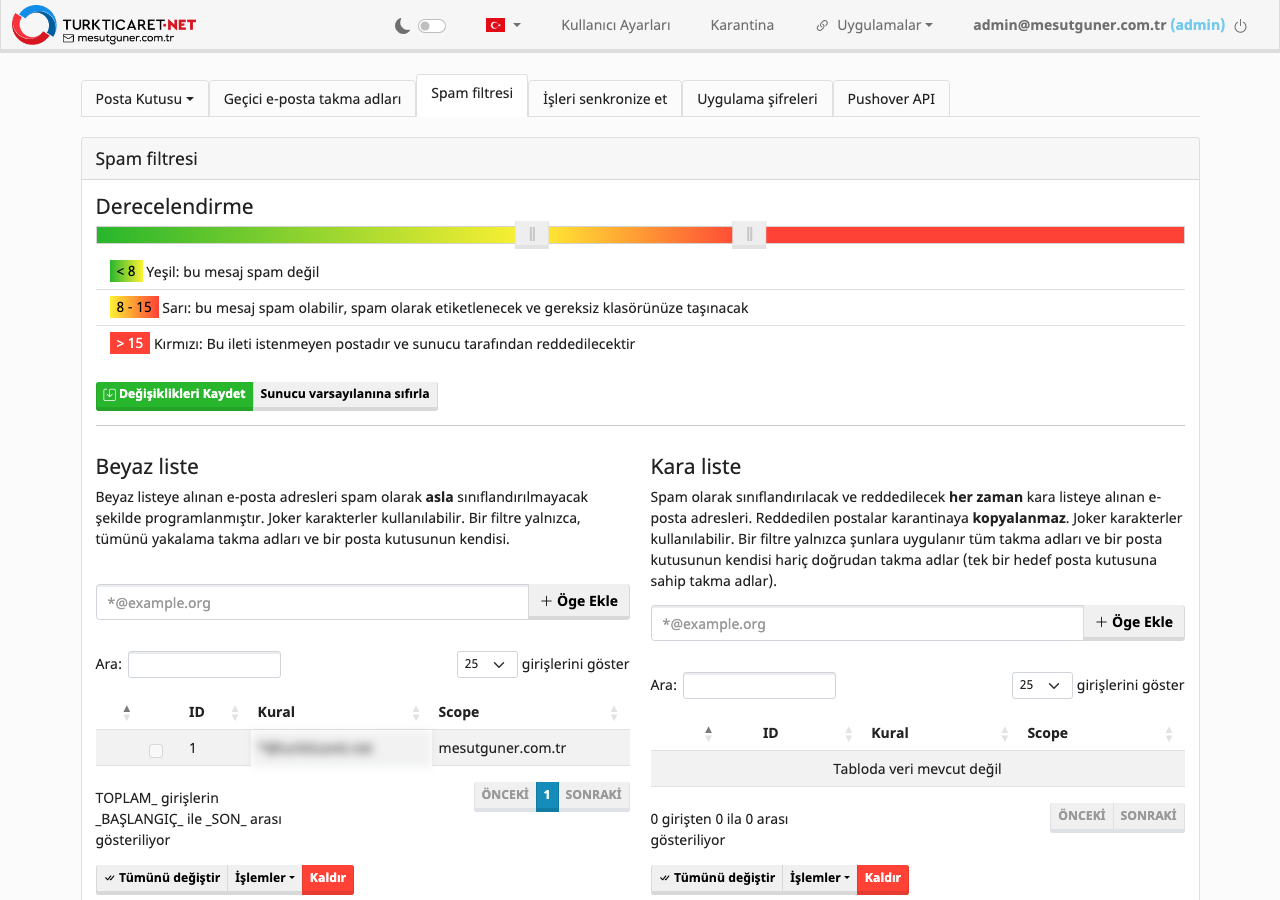
Task: Sort Kara liste by Scope column
Action: [x=1101, y=733]
